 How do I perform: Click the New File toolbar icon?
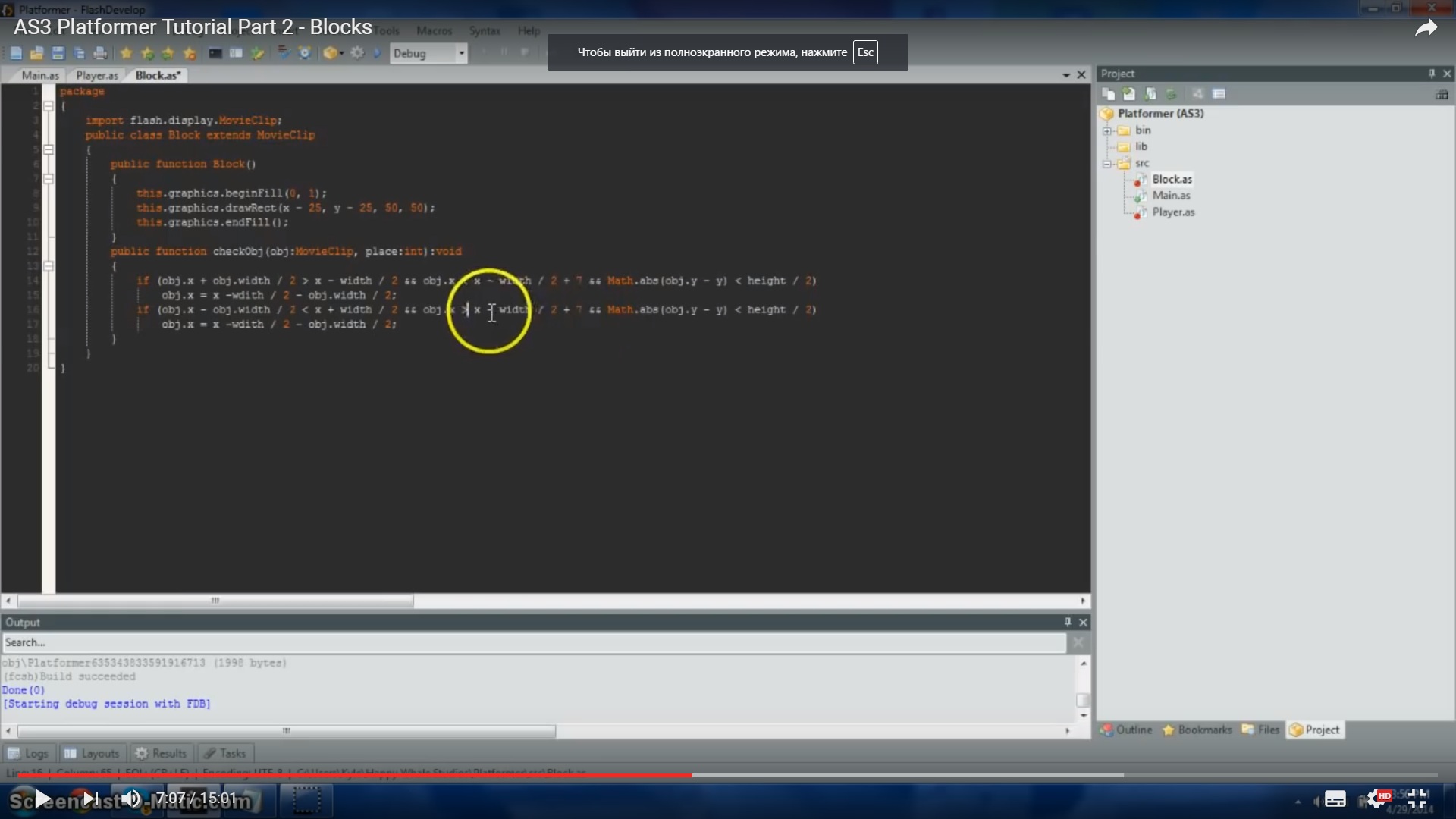(16, 53)
